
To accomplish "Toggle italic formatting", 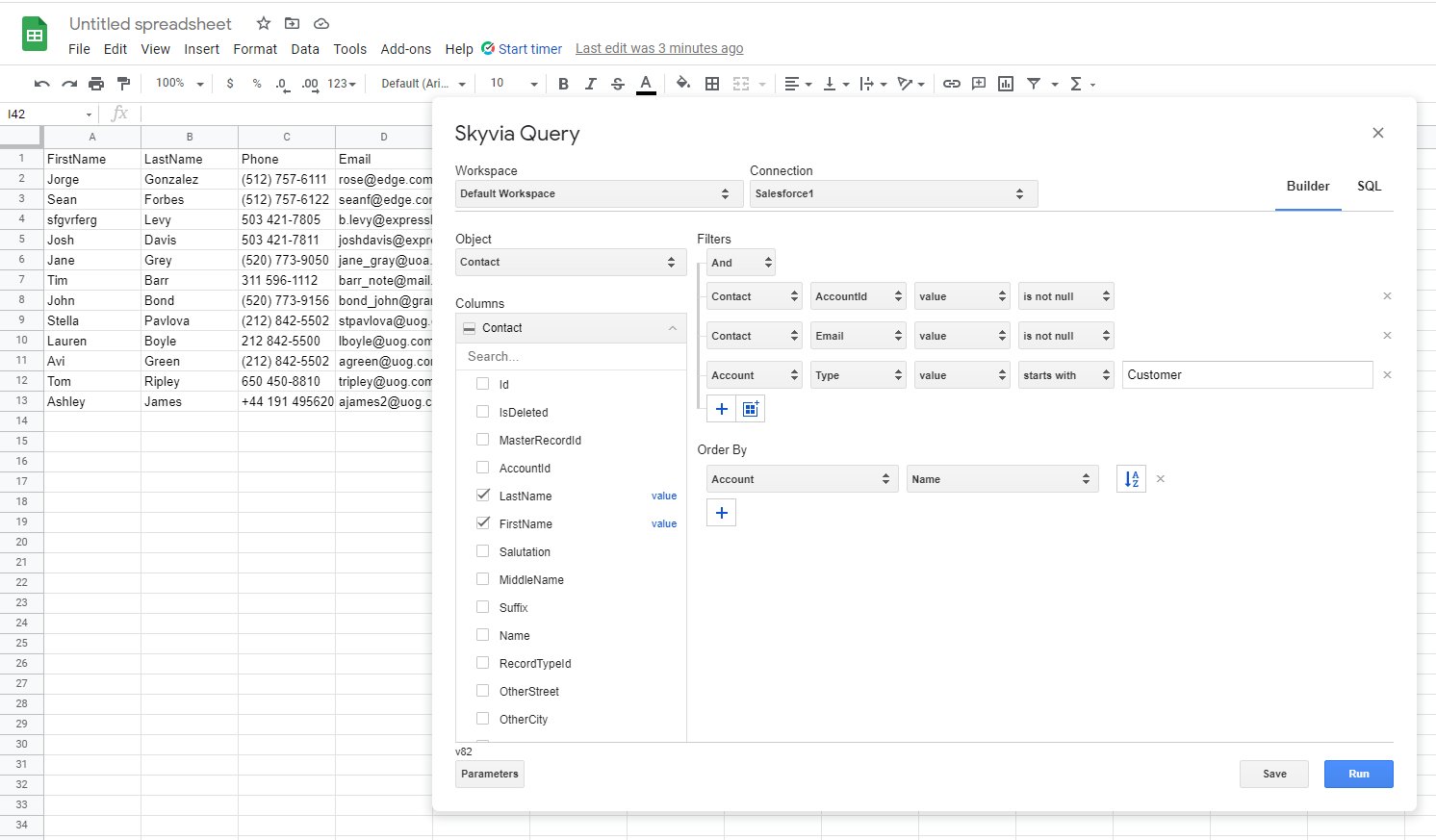I will pyautogui.click(x=591, y=84).
